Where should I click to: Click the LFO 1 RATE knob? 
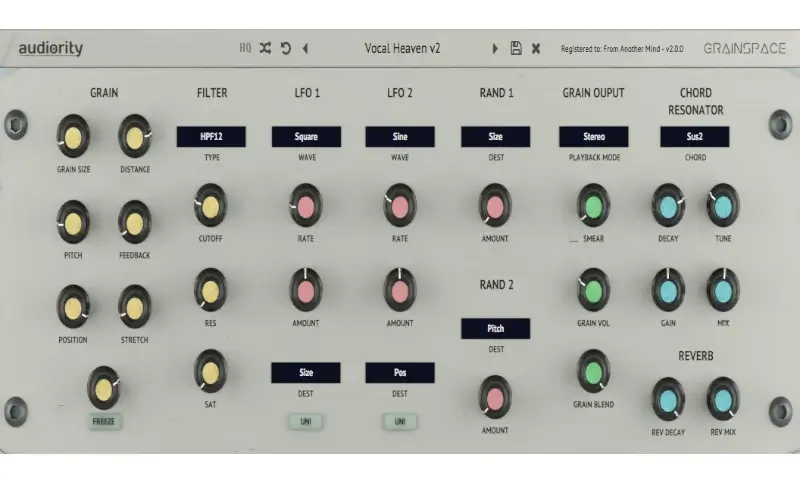306,207
